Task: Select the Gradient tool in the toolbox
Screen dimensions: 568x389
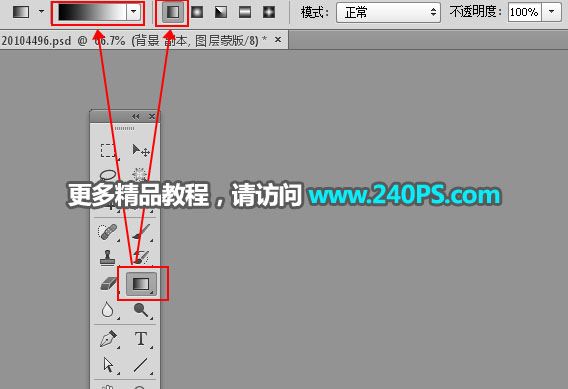Action: (141, 284)
